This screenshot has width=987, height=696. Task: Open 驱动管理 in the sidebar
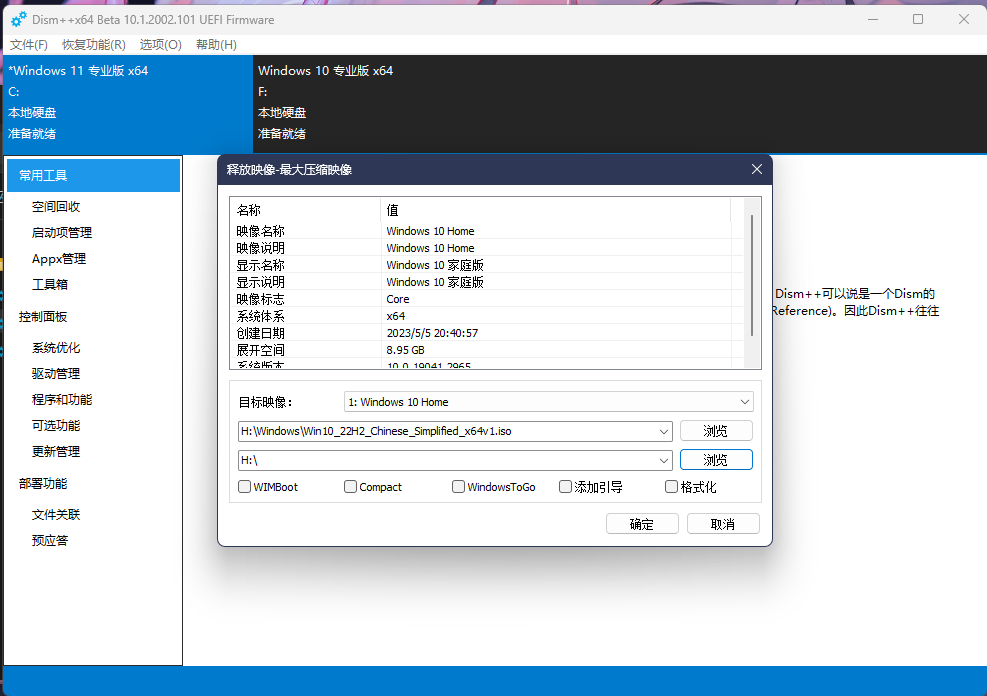tap(56, 373)
